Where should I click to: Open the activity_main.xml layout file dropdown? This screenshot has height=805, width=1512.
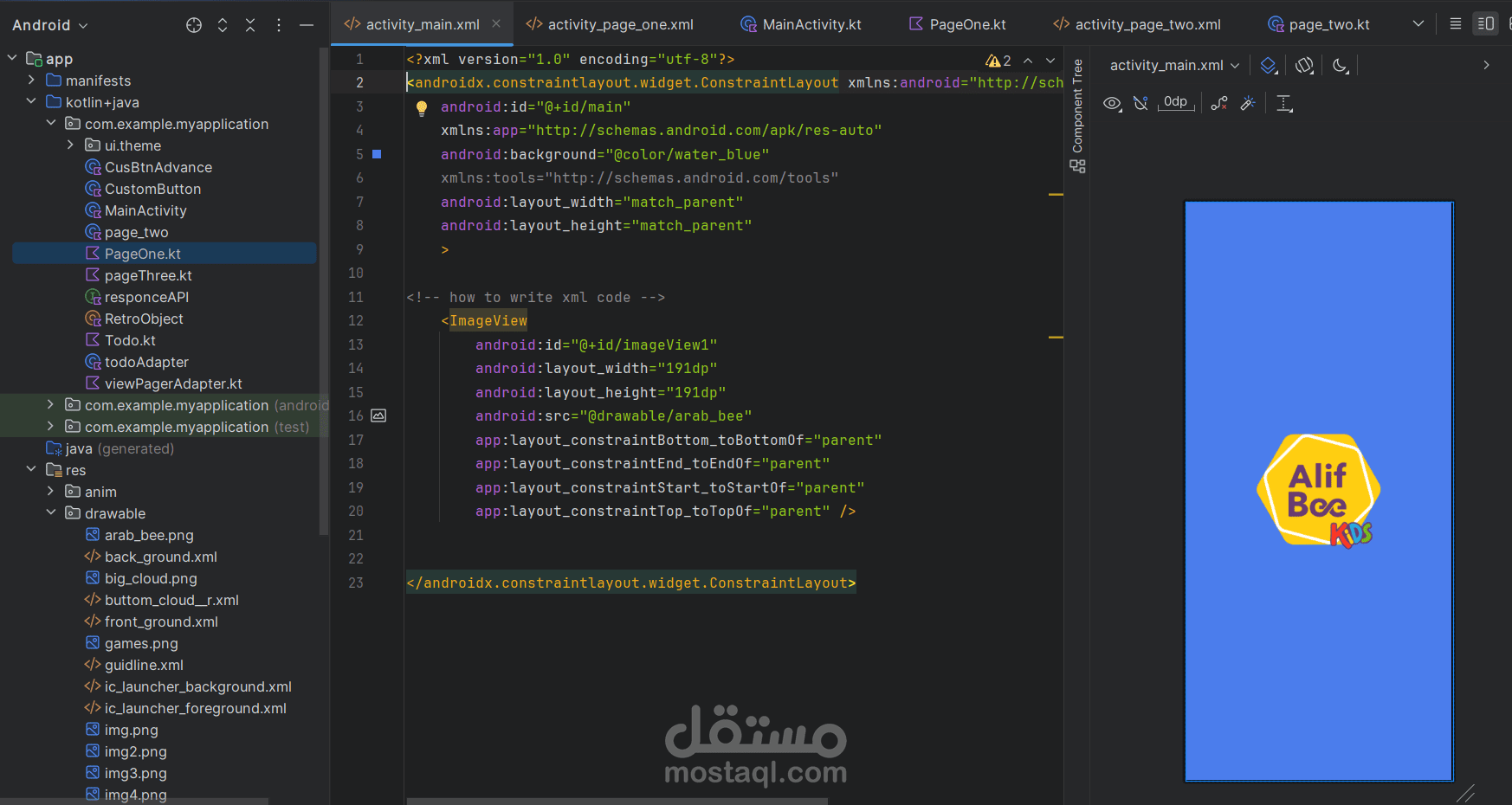point(1174,65)
